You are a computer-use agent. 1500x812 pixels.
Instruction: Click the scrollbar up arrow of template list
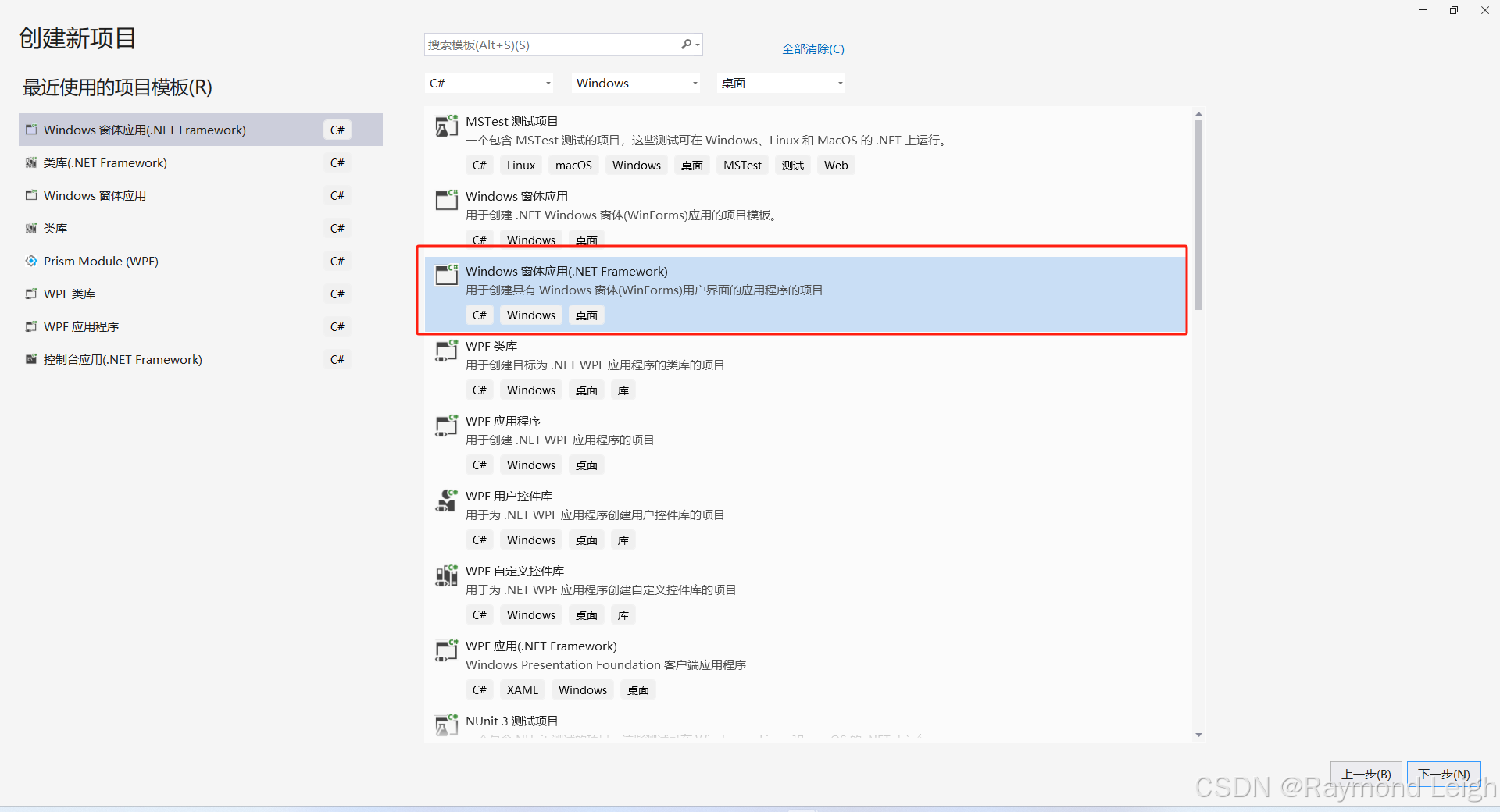(1198, 114)
